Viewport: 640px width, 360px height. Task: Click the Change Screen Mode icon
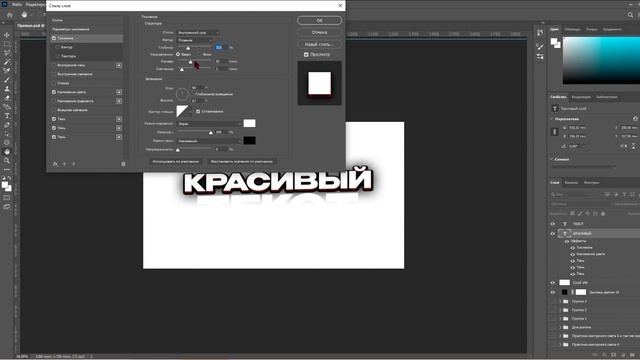(7, 207)
